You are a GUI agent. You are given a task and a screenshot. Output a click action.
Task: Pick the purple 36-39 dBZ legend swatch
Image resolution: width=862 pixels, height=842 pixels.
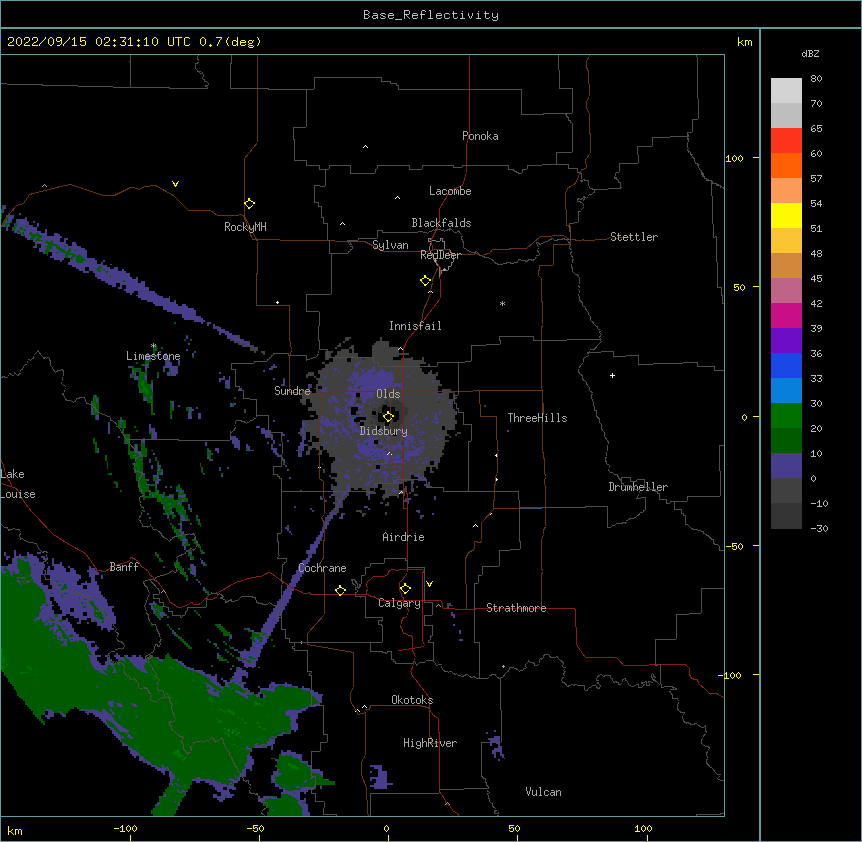[x=786, y=341]
